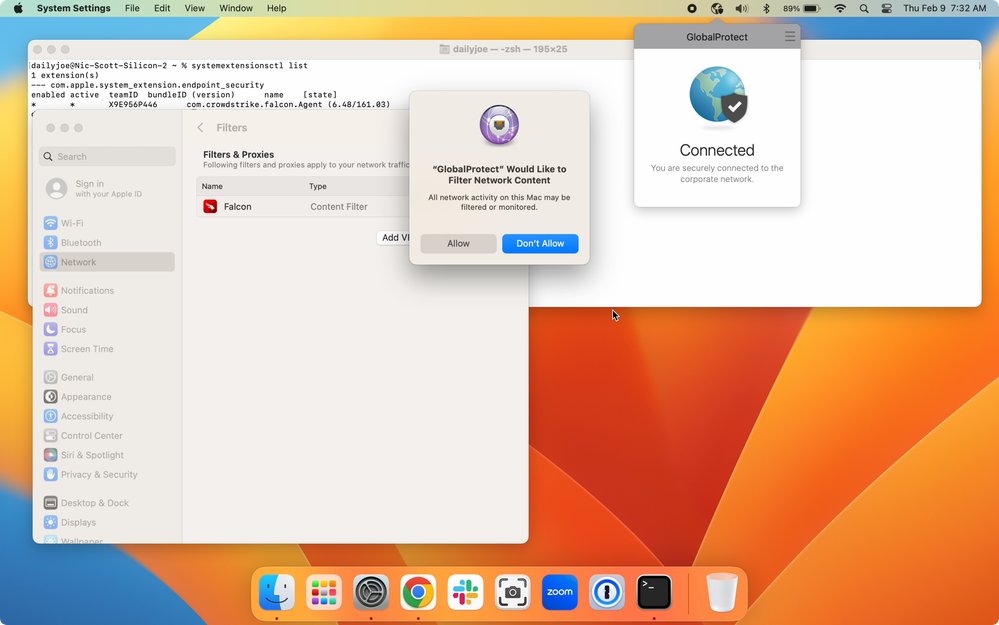Open the Window menu in the menu bar
The image size is (999, 625).
[236, 8]
